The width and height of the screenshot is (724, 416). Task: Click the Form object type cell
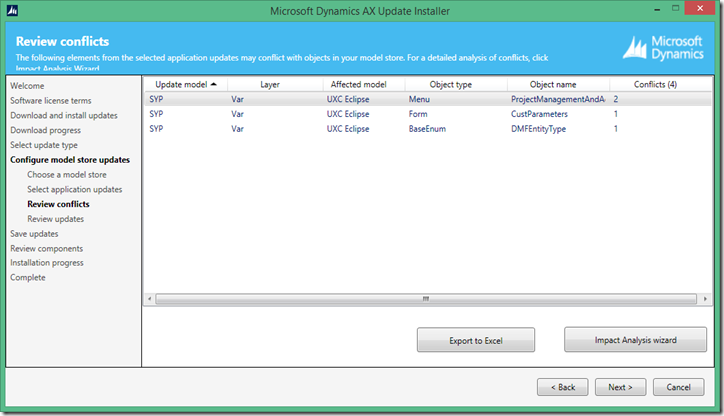418,114
